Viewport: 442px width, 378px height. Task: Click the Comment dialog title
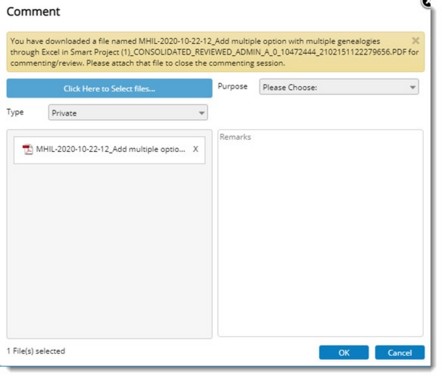(x=33, y=12)
